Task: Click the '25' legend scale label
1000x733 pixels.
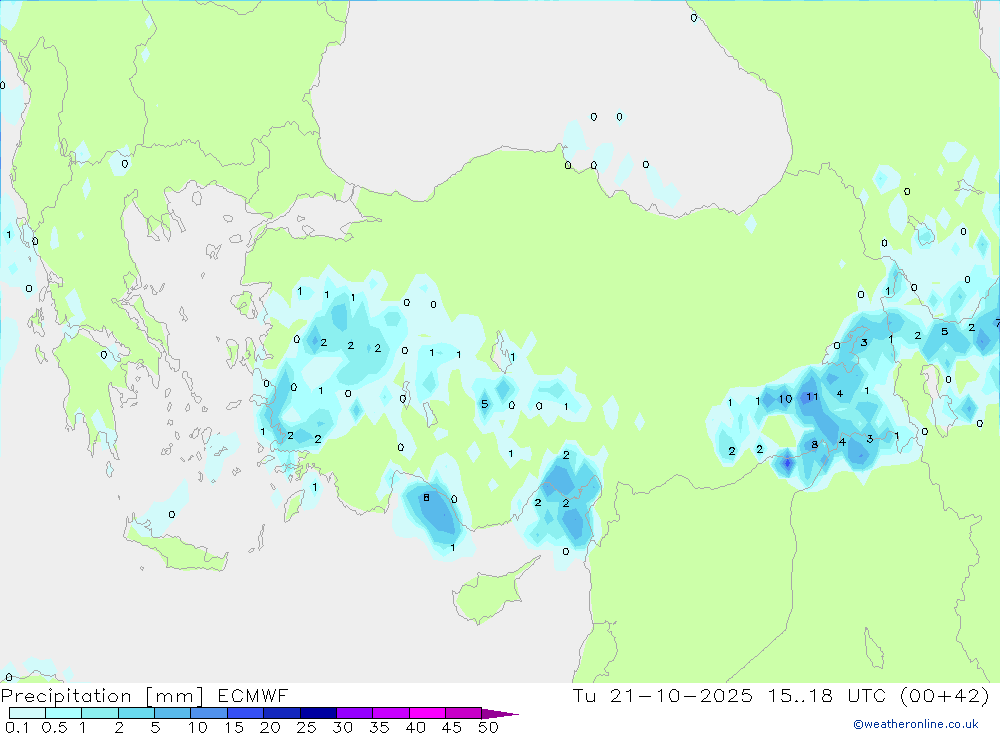Action: [x=307, y=727]
